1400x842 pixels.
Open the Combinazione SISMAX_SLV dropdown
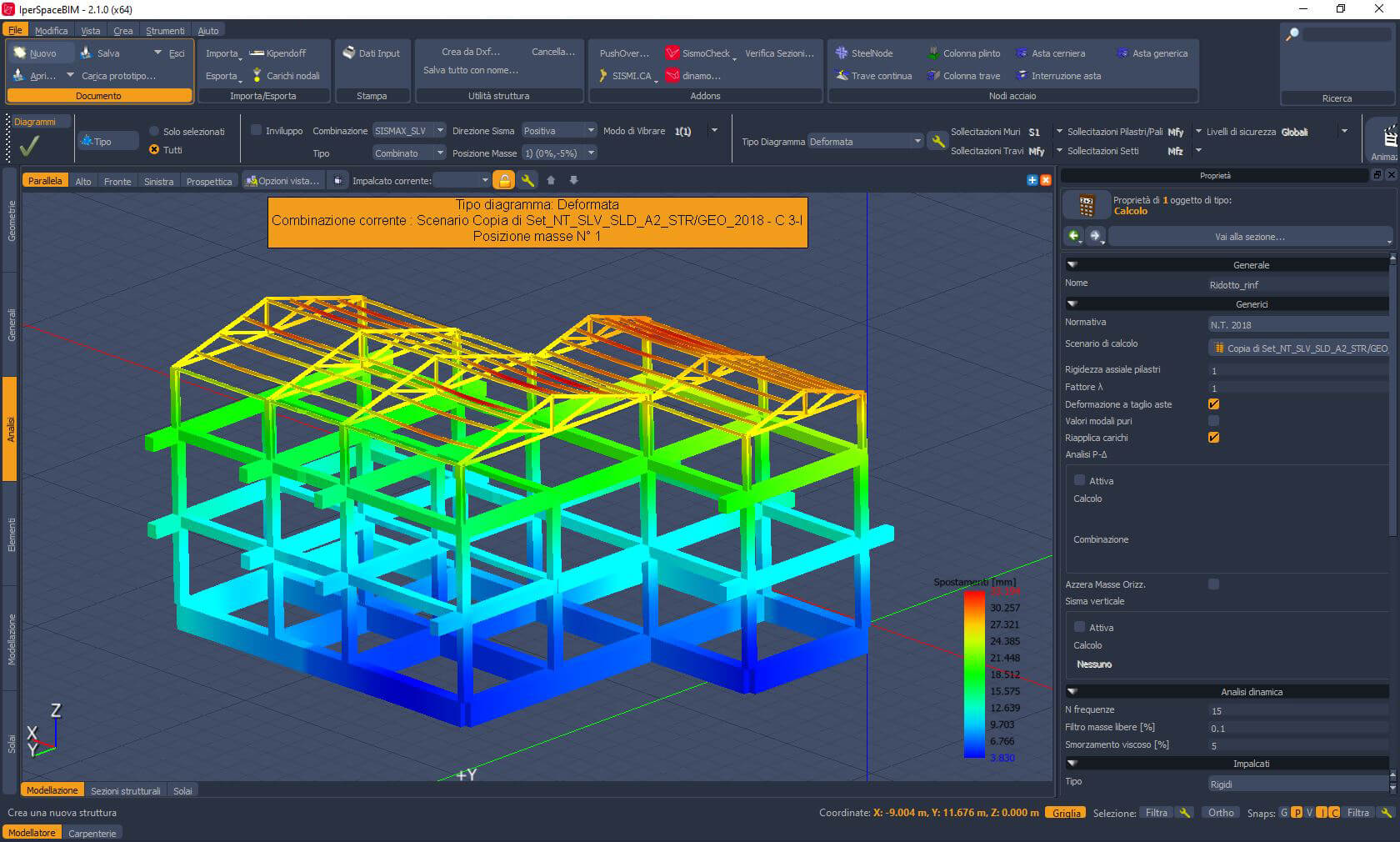click(408, 130)
